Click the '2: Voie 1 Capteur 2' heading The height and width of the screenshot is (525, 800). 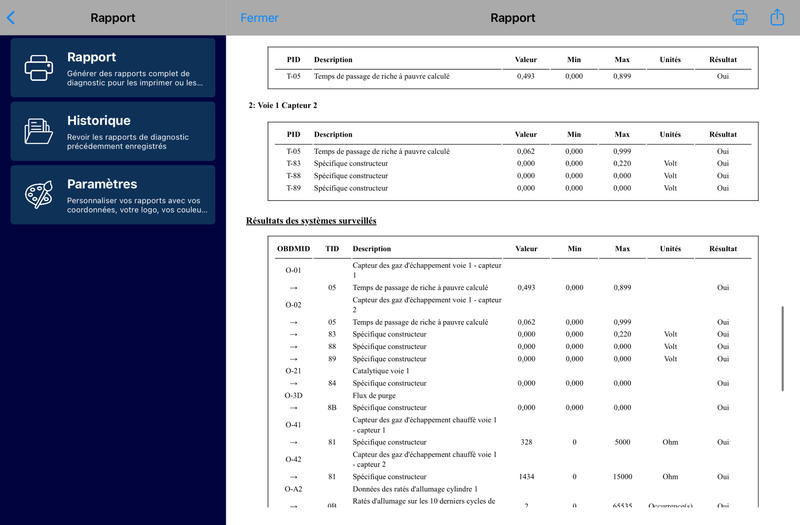click(x=282, y=105)
